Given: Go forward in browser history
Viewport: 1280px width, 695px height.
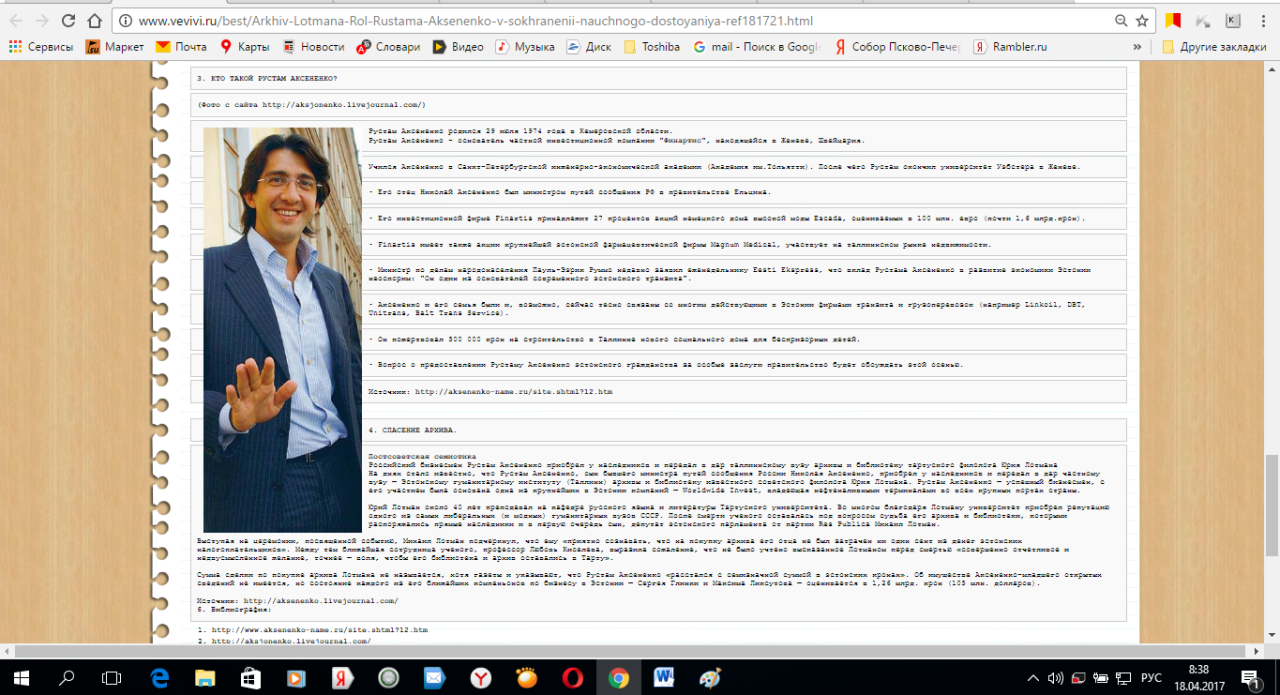Looking at the screenshot, I should point(41,20).
